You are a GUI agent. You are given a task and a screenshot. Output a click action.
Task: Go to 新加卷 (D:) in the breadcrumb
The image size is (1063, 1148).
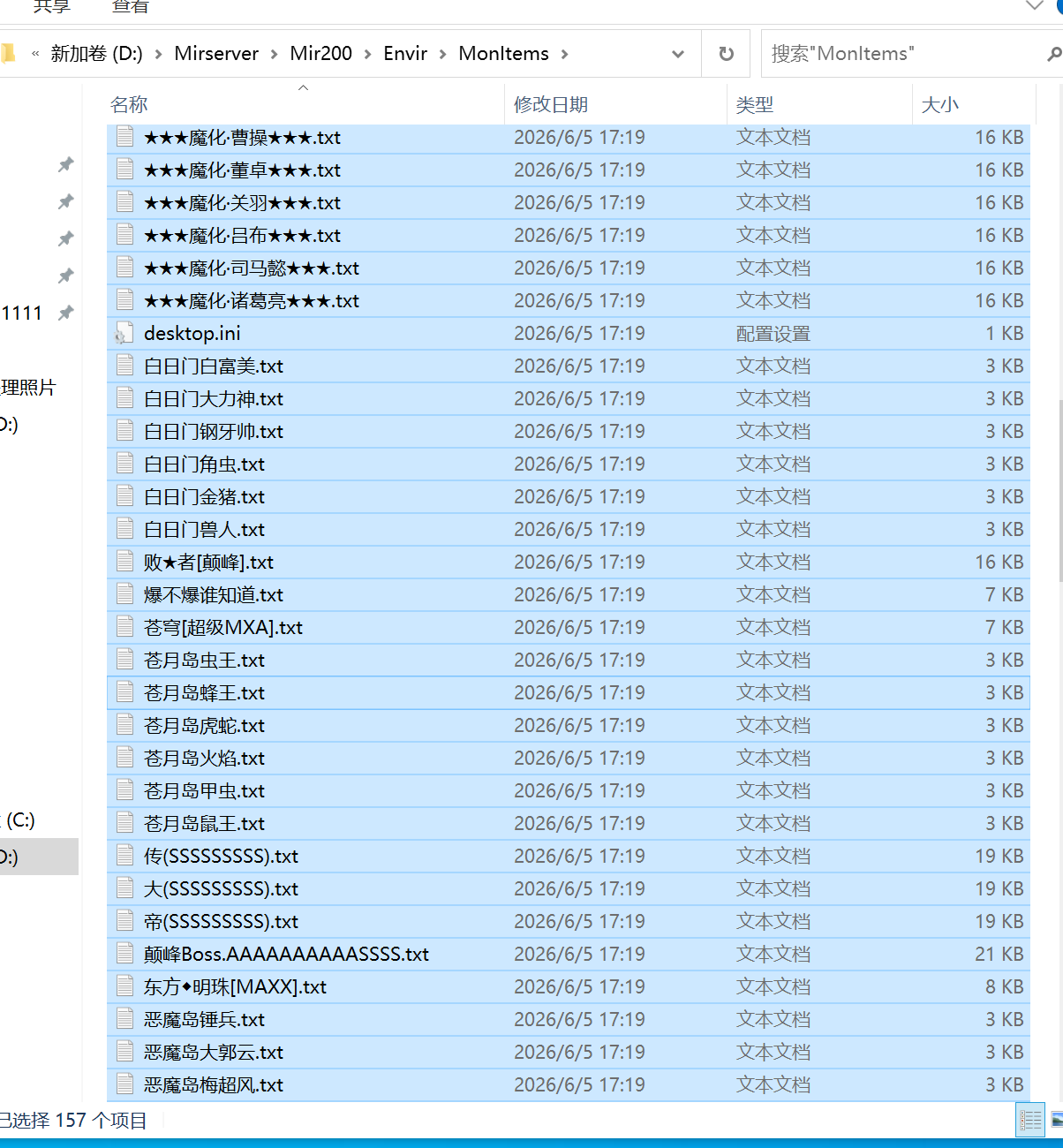(x=96, y=54)
